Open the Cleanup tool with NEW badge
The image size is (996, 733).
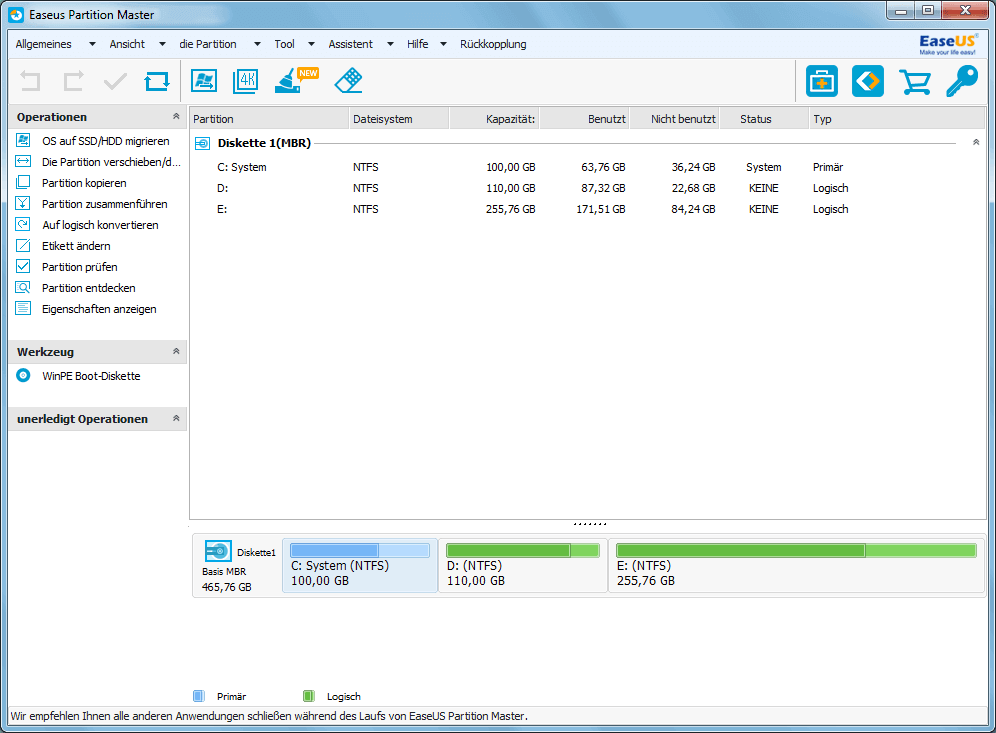[295, 81]
